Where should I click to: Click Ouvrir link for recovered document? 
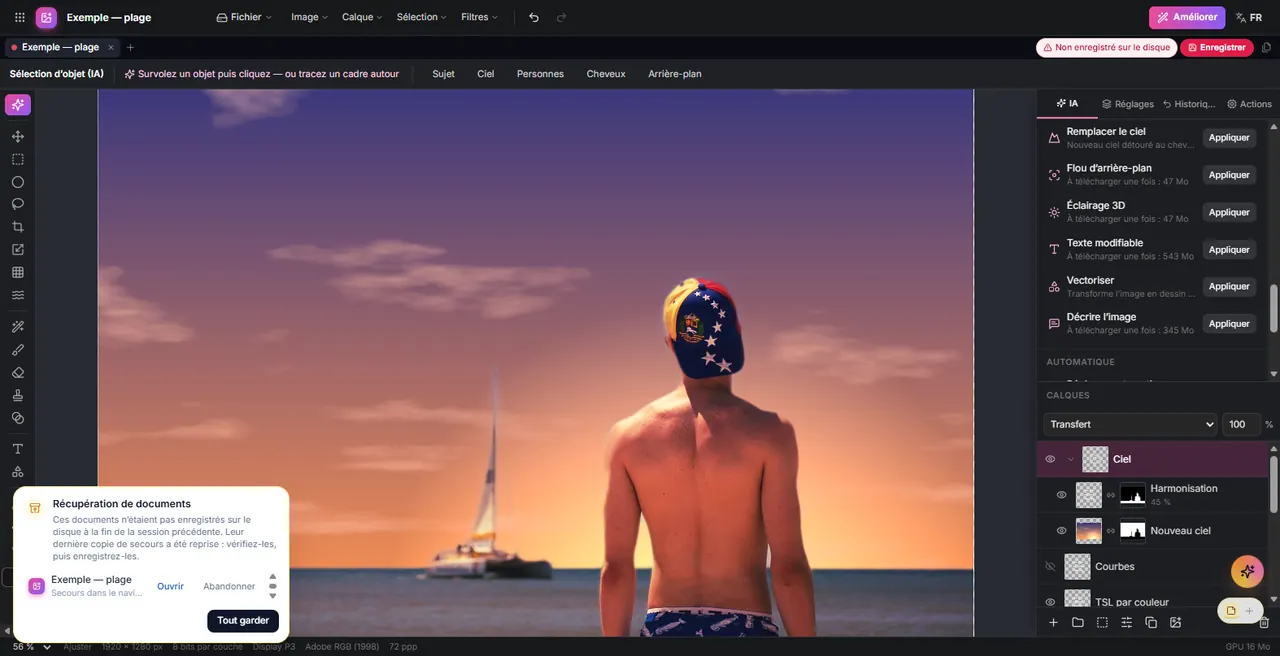170,586
